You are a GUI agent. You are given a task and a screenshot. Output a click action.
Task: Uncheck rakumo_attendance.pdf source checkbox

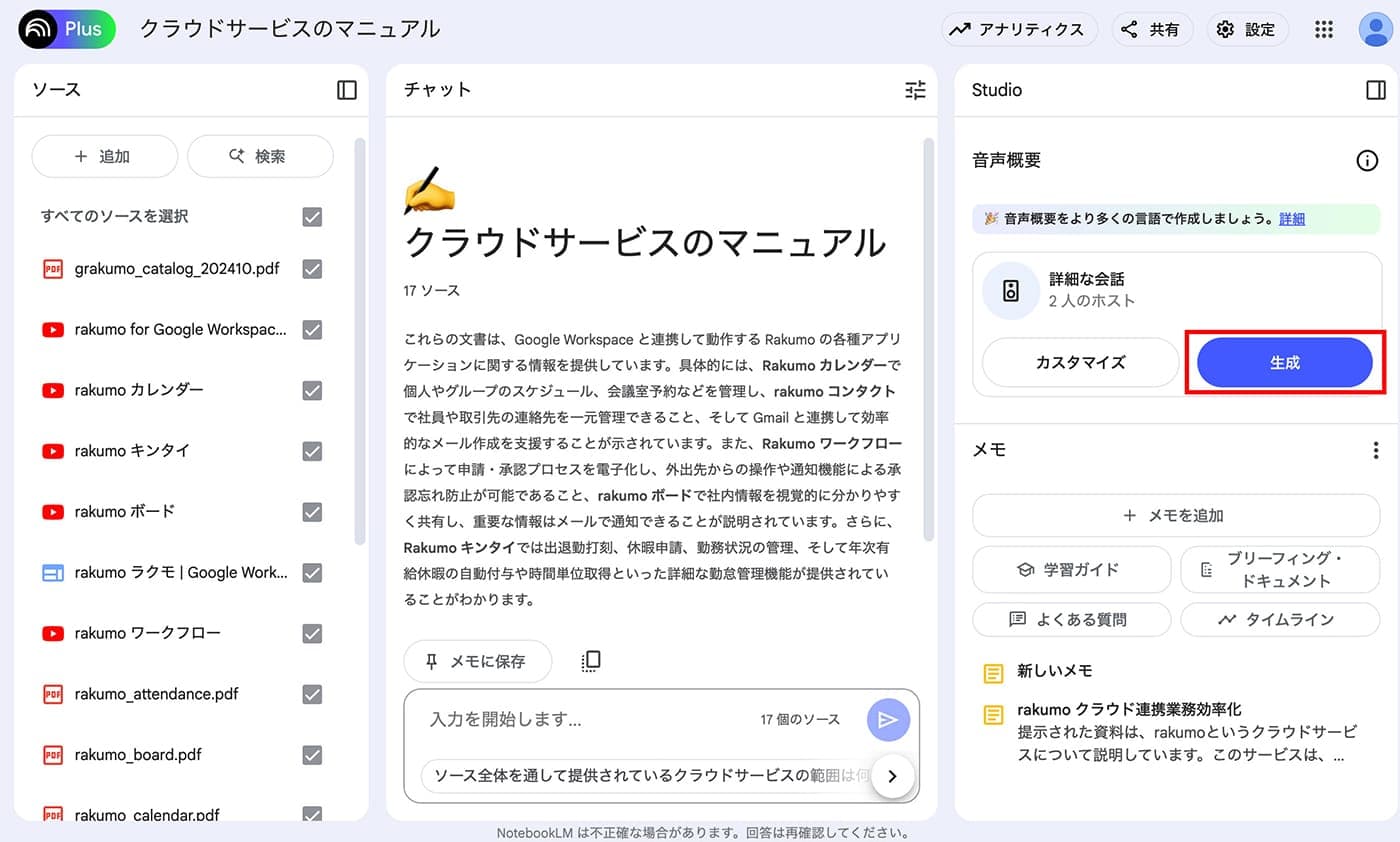pos(312,694)
